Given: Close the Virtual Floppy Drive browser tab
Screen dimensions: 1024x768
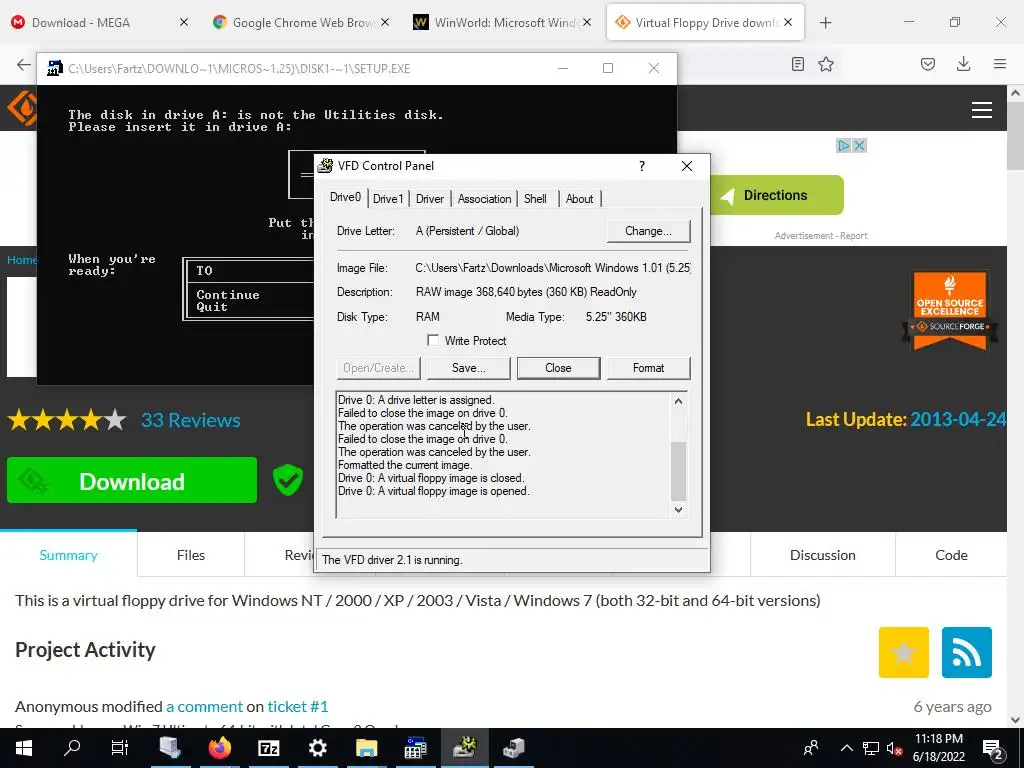Looking at the screenshot, I should pos(788,23).
